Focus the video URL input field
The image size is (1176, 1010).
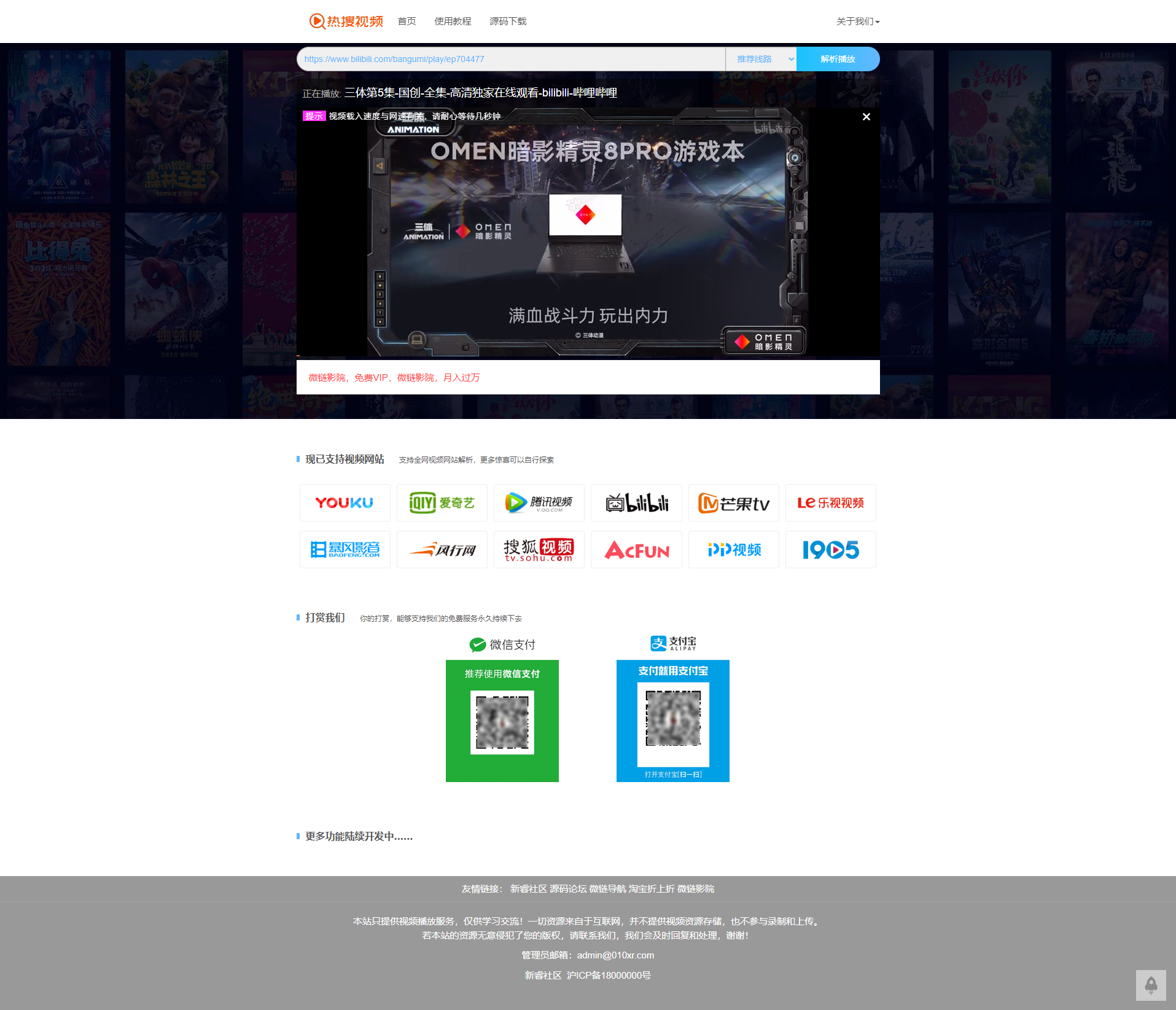511,59
